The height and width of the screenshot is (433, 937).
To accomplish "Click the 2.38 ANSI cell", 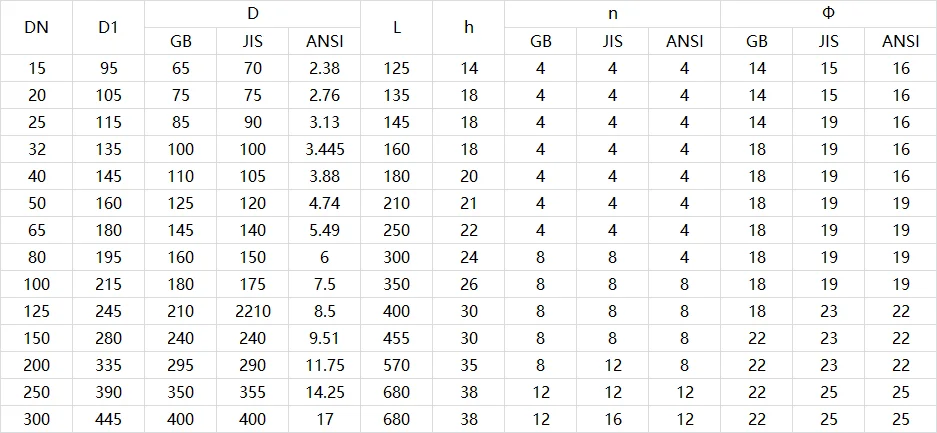I will click(x=325, y=69).
